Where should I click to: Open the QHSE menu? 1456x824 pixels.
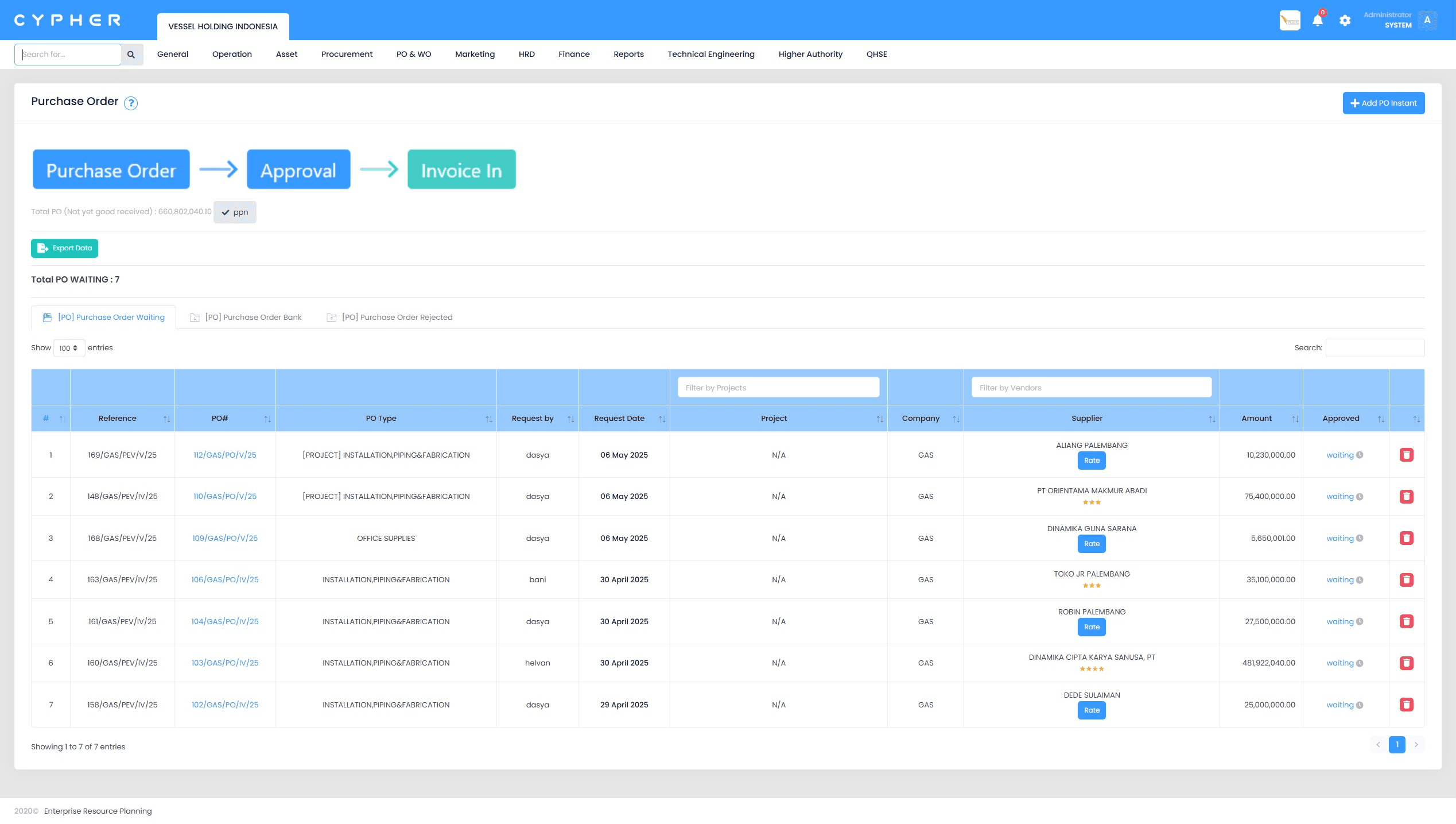click(x=877, y=55)
